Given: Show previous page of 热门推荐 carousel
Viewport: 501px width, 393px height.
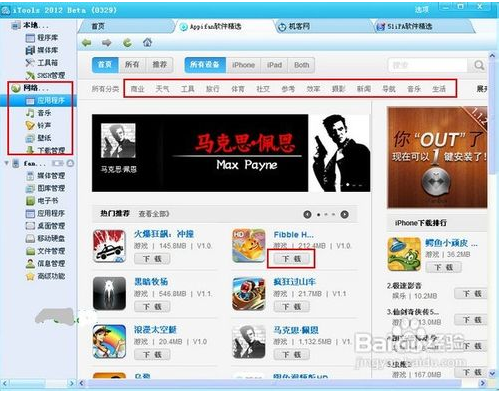Looking at the screenshot, I should pos(307,215).
